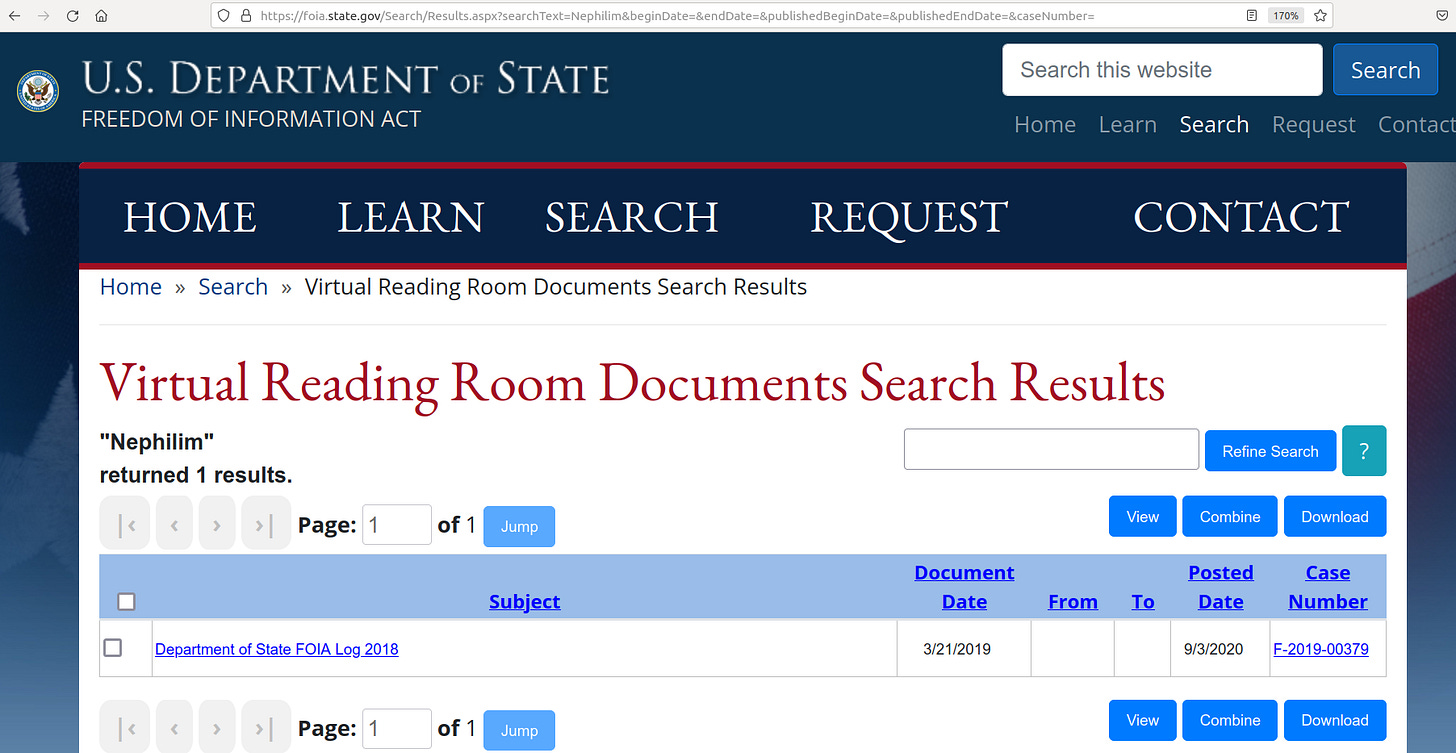Click Request in the top header links
This screenshot has width=1456, height=753.
[x=1314, y=125]
